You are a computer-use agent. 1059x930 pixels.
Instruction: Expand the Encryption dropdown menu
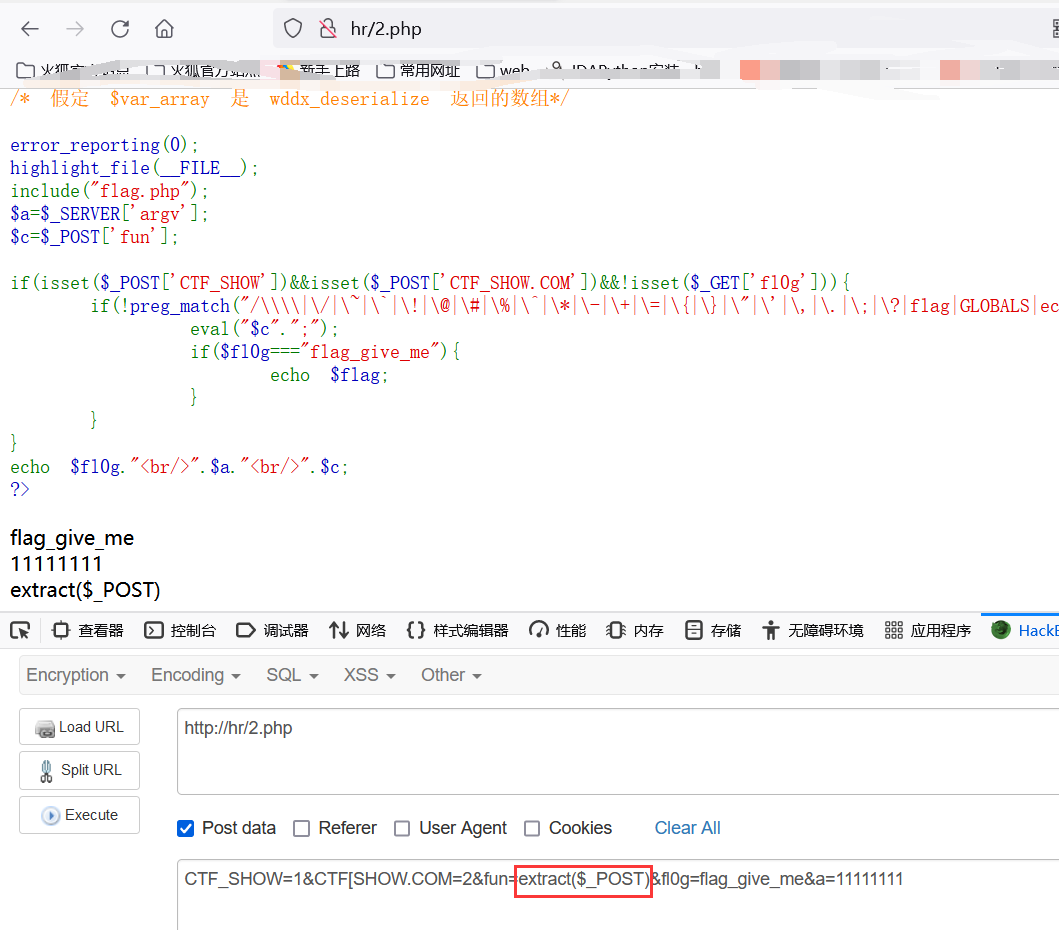tap(76, 675)
